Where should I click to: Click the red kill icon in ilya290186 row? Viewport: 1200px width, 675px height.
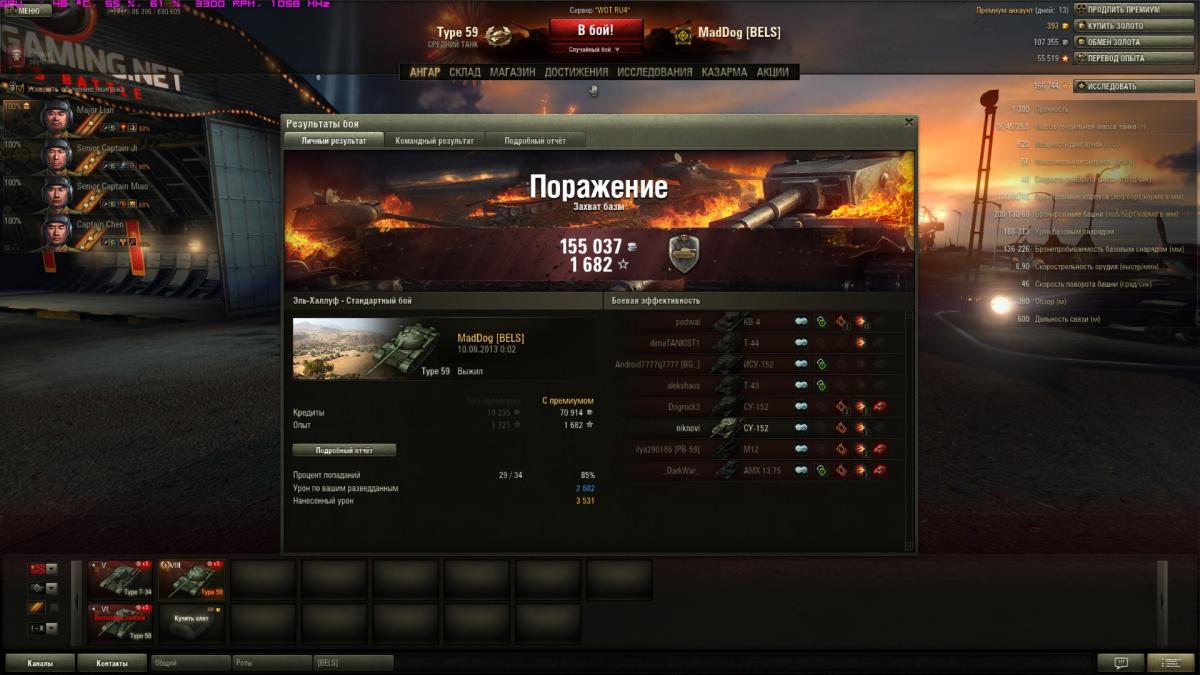pyautogui.click(x=880, y=449)
